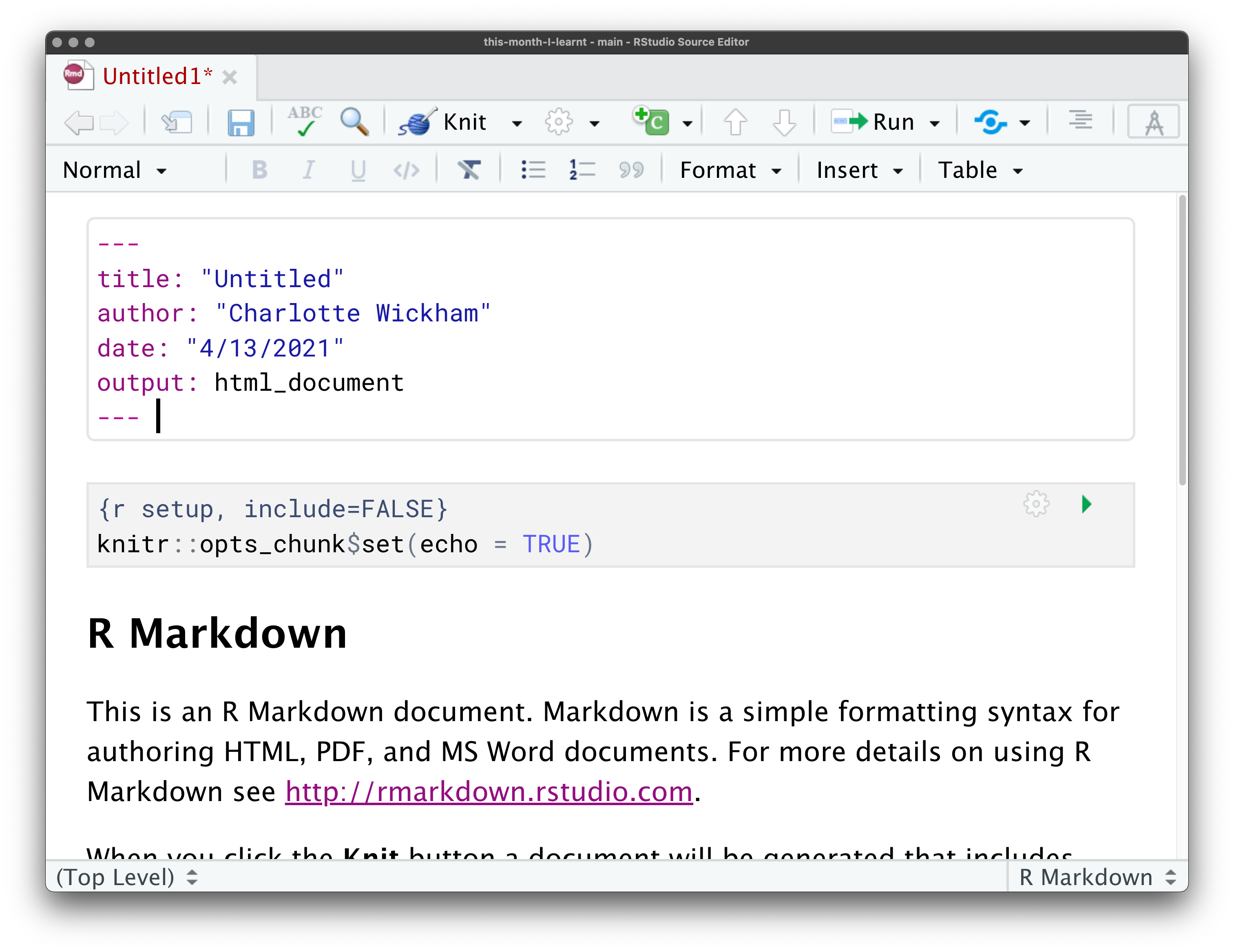The height and width of the screenshot is (952, 1234).
Task: Open find and replace magnifier icon
Action: (x=354, y=122)
